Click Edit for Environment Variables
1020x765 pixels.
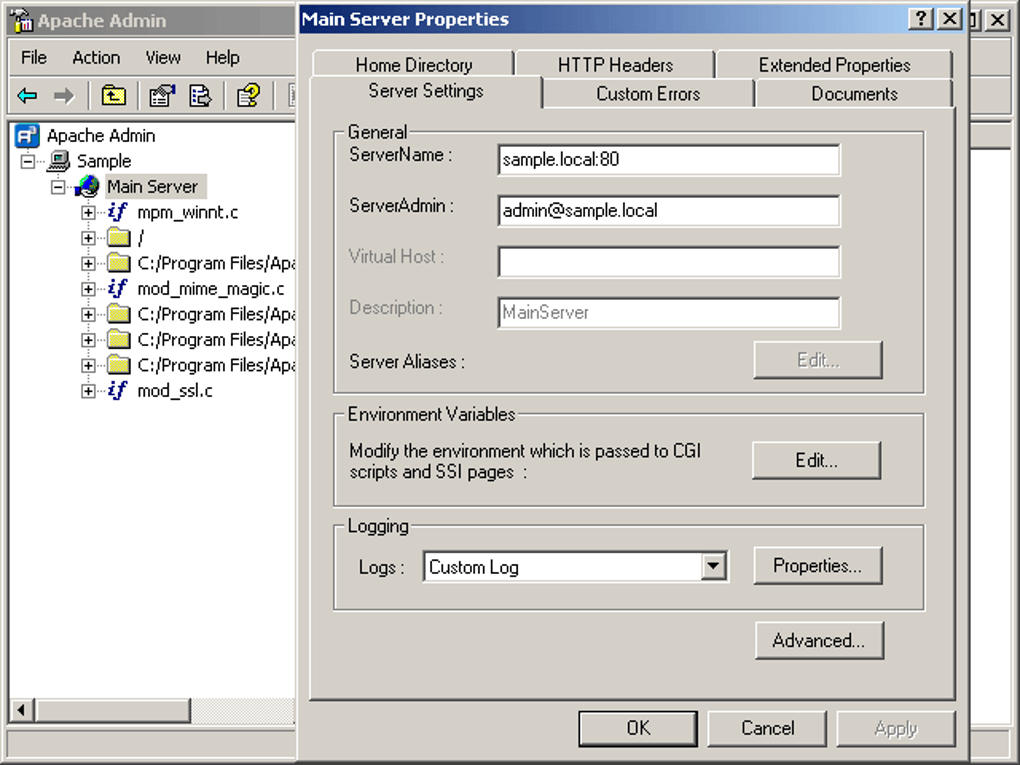pos(817,460)
